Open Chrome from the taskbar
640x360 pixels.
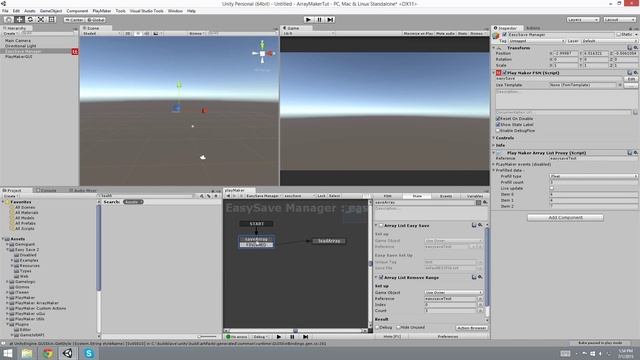click(x=48, y=353)
